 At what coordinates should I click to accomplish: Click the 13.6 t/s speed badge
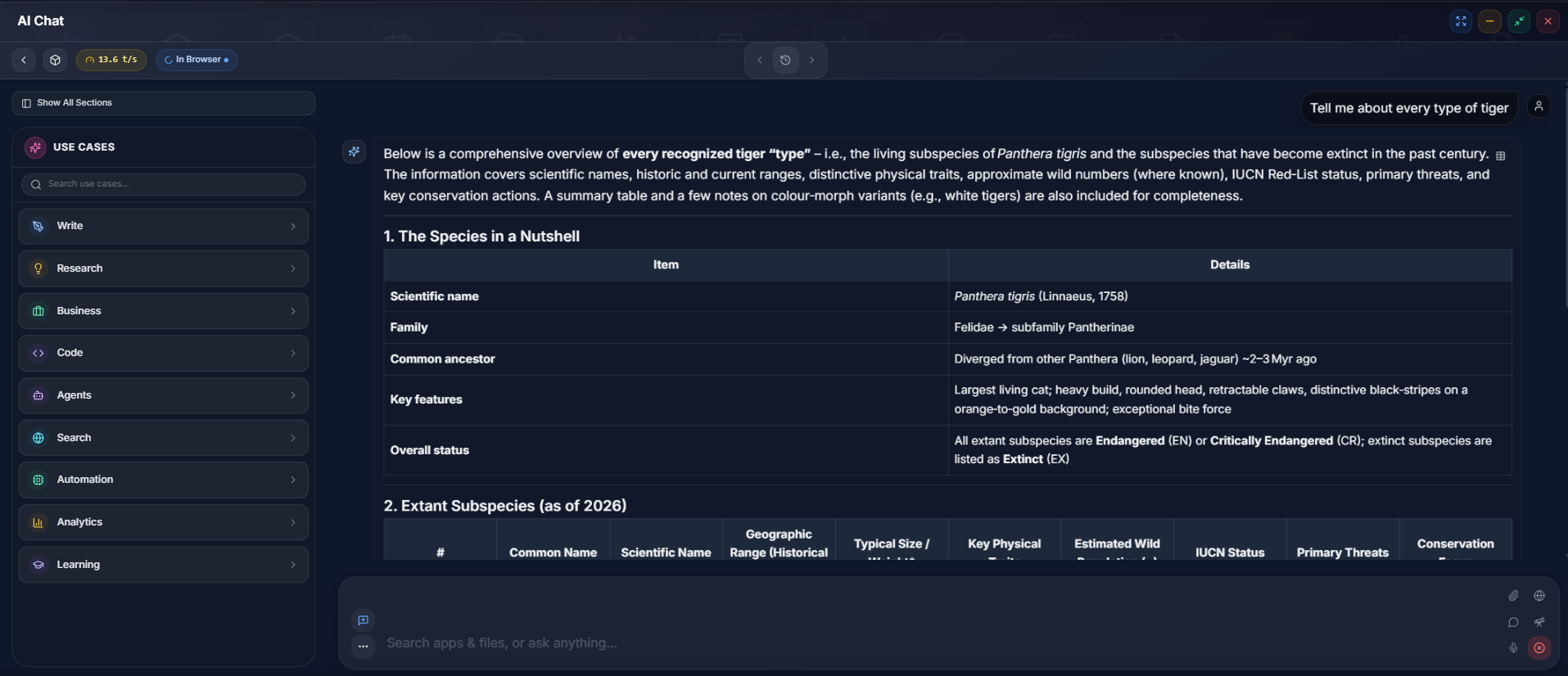coord(111,60)
